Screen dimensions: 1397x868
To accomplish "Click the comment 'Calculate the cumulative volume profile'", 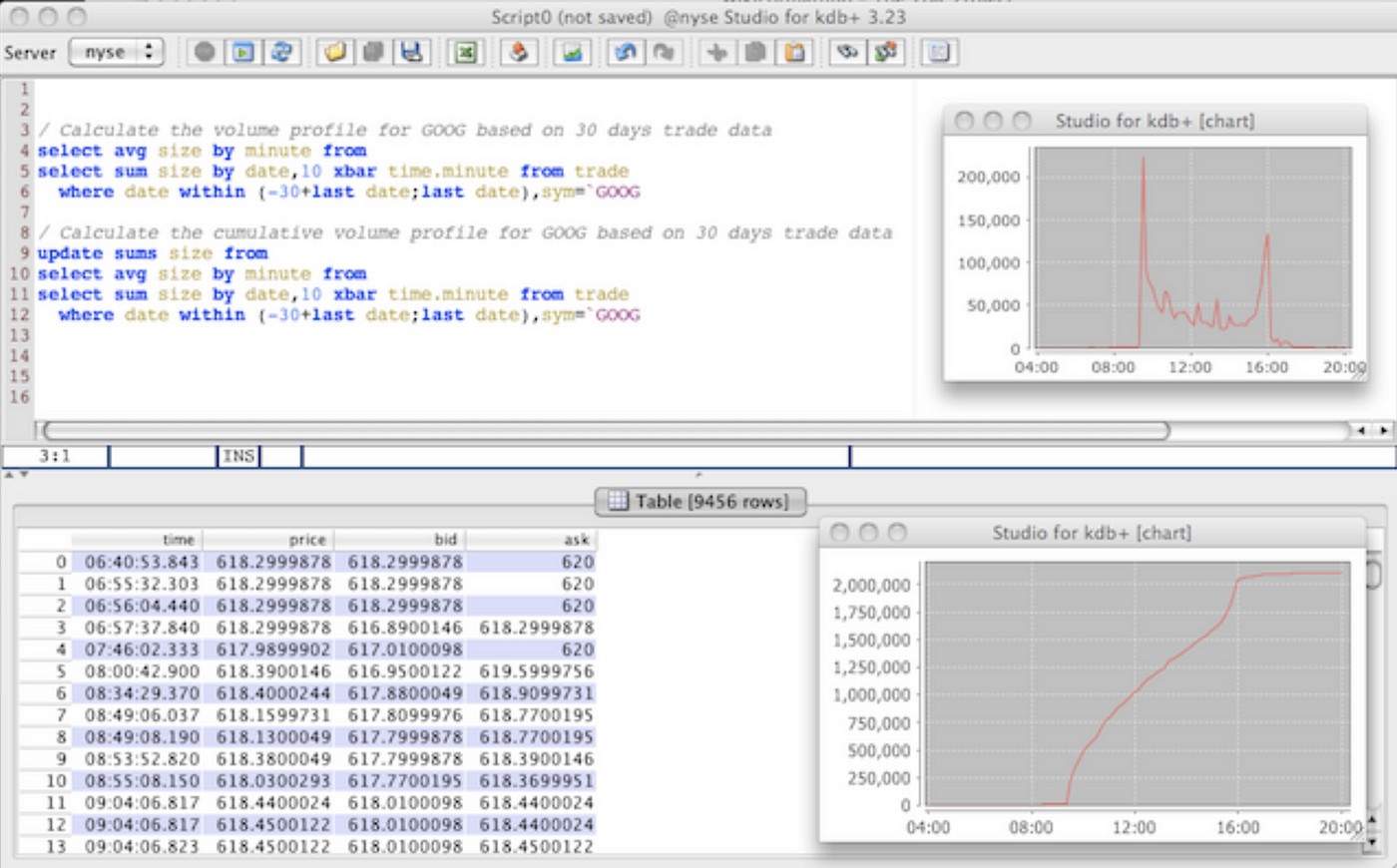I will pos(465,232).
